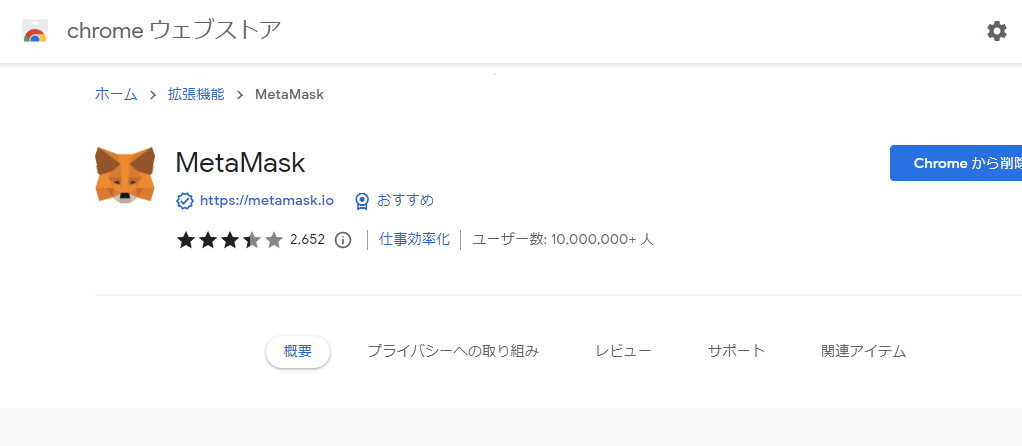
Task: Click the Chrome Web Store rainbow logo
Action: (35, 31)
